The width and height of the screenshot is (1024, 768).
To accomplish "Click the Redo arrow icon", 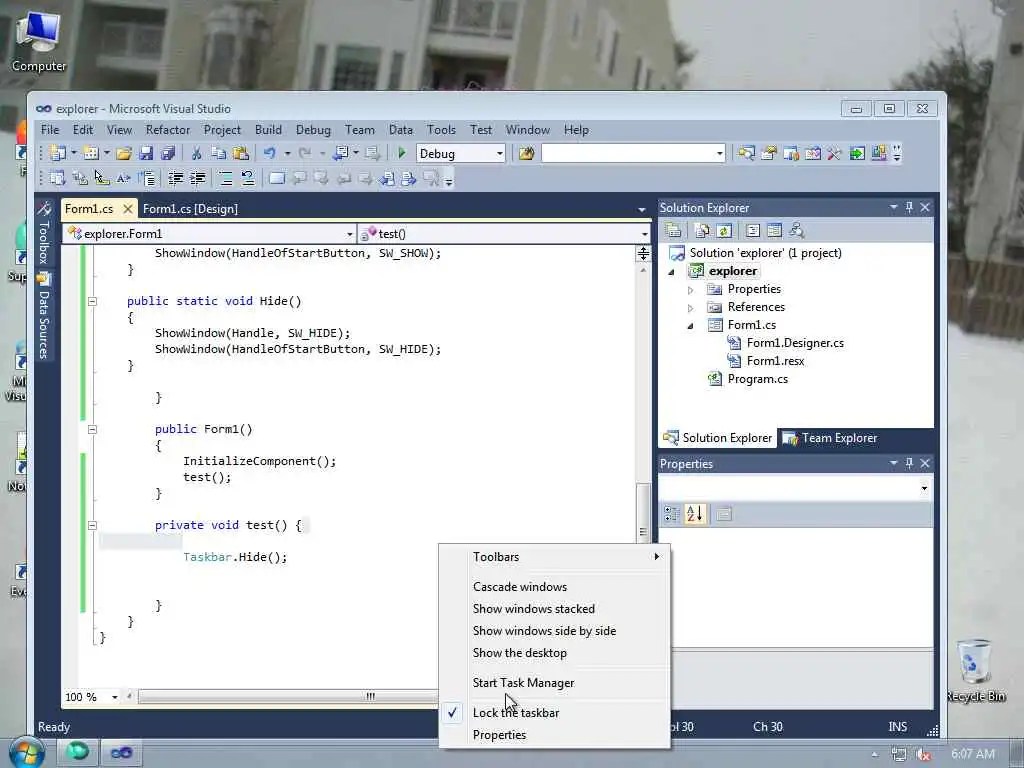I will pos(304,153).
